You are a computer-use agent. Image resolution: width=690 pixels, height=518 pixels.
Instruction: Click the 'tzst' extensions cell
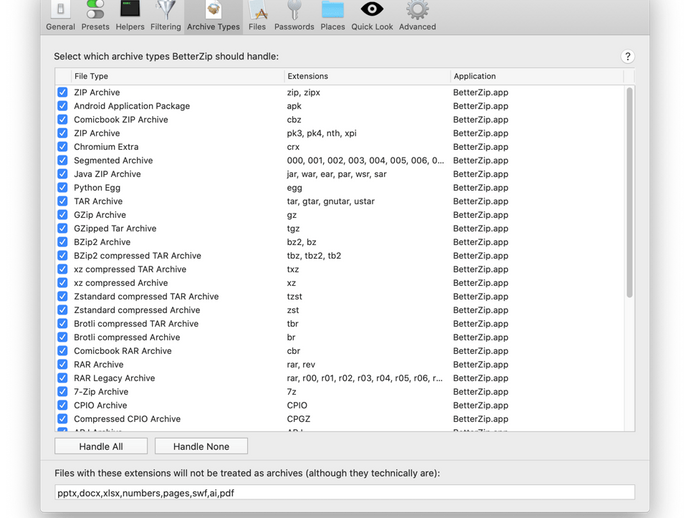click(x=294, y=297)
